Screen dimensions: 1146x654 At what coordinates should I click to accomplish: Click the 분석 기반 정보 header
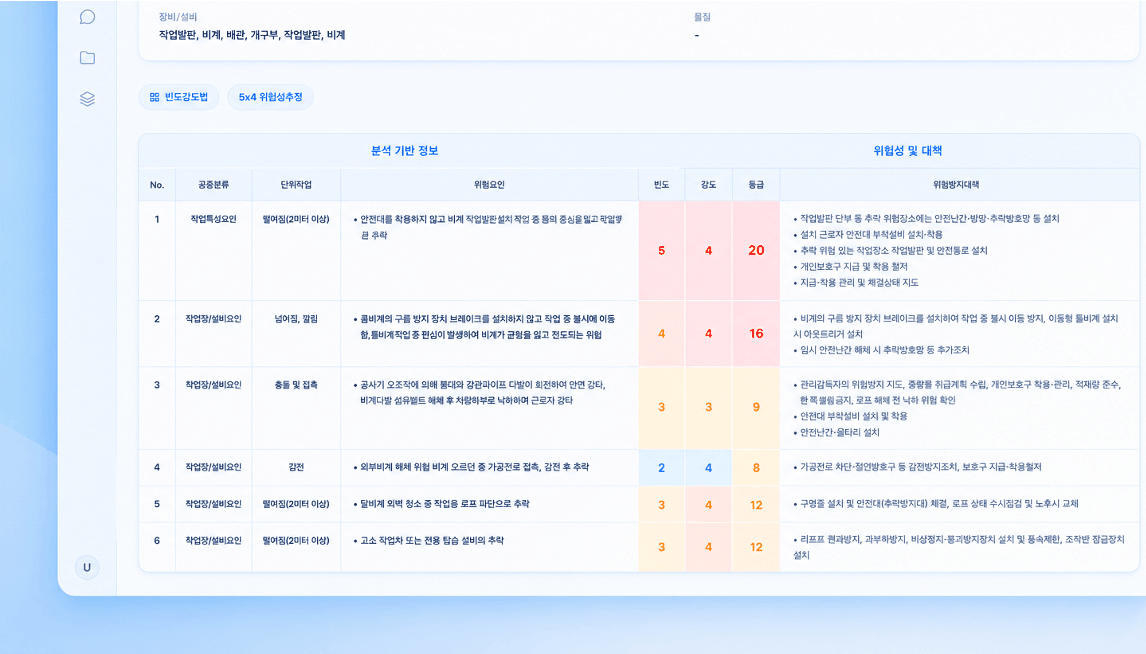coord(405,151)
